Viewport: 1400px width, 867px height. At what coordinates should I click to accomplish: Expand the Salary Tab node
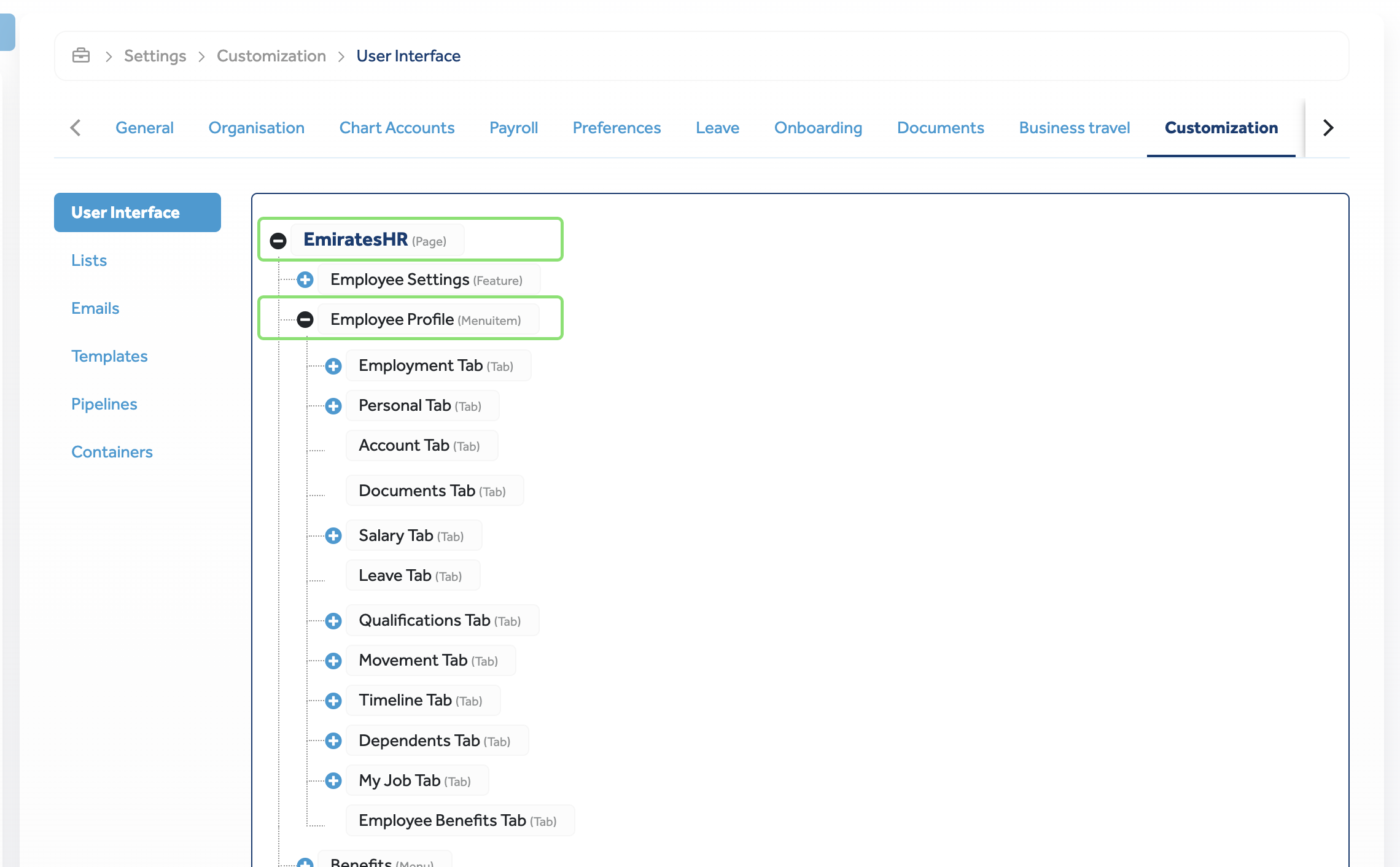coord(333,535)
